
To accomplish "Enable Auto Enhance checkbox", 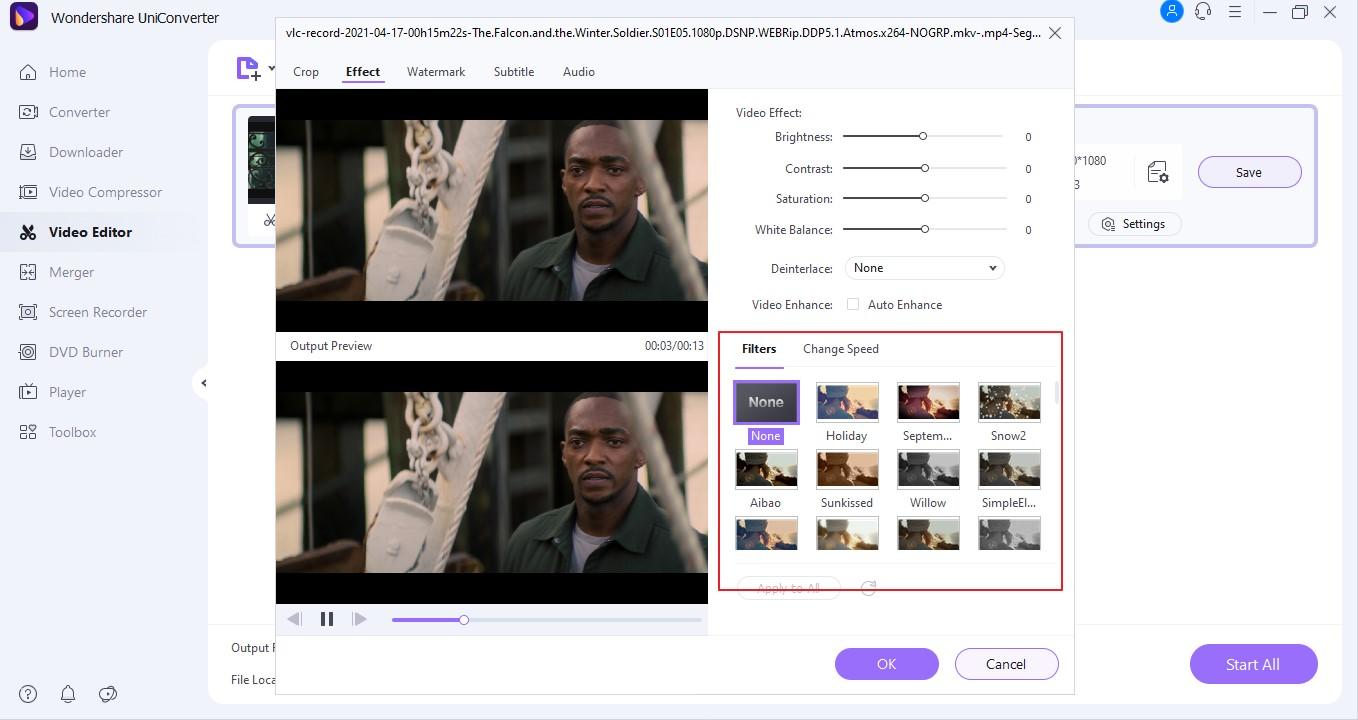I will [853, 304].
